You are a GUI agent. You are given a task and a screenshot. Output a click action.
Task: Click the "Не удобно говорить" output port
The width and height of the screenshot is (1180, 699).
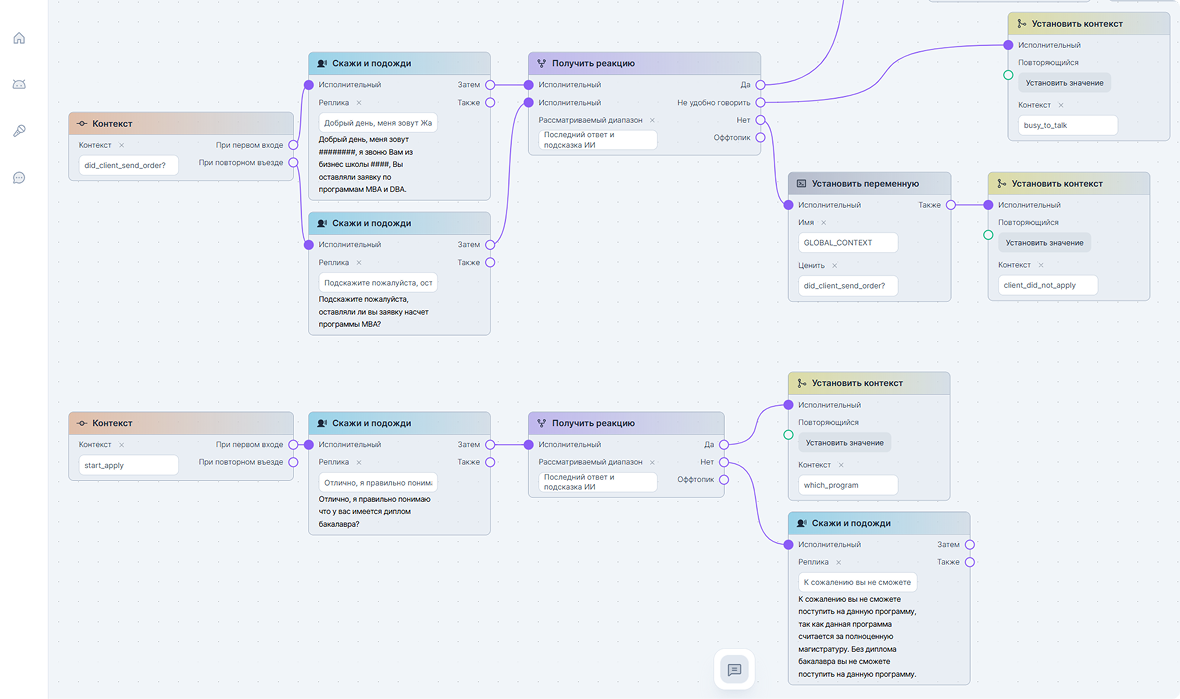click(x=760, y=102)
